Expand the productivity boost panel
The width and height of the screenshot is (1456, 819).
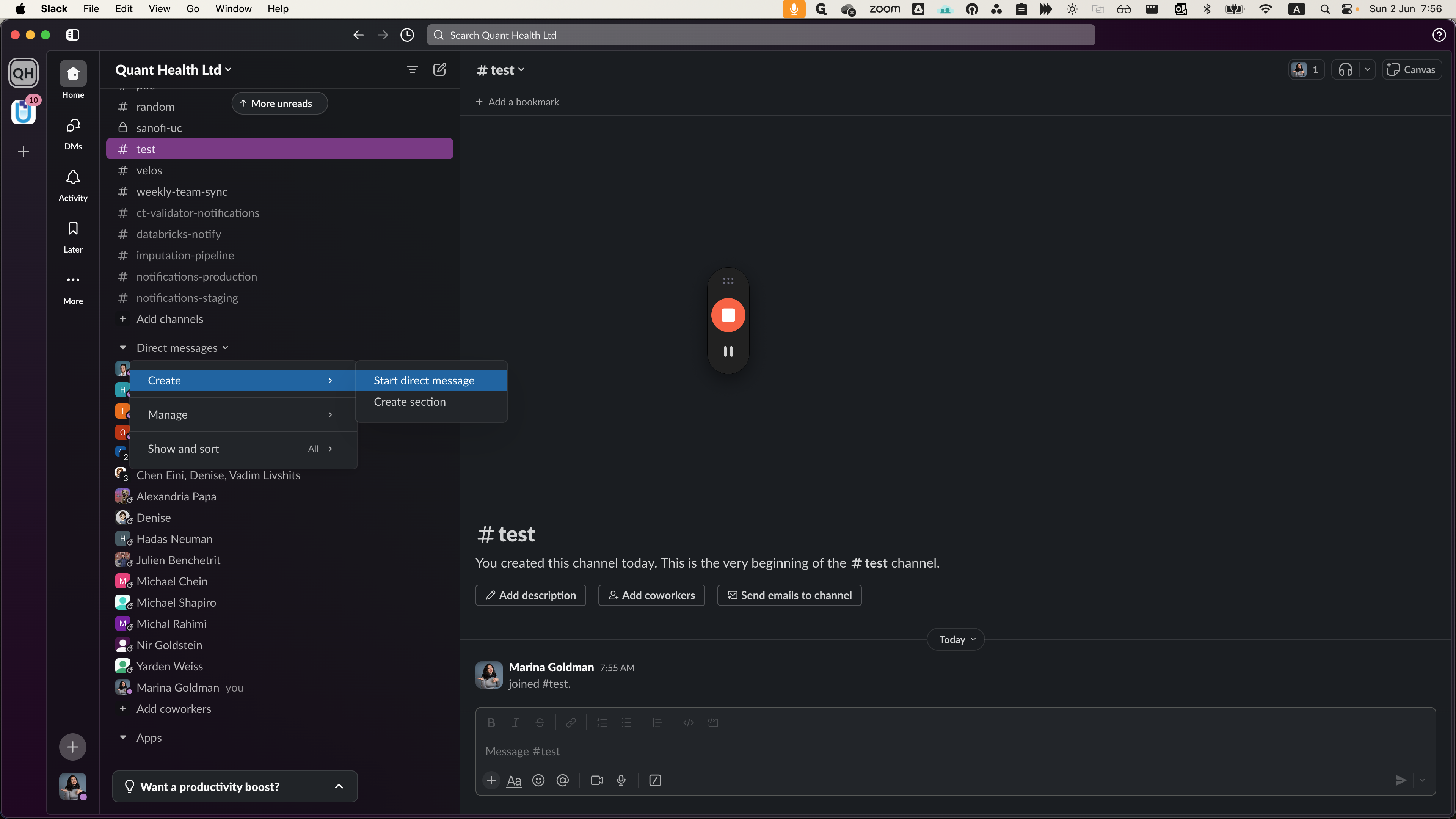[x=235, y=787]
